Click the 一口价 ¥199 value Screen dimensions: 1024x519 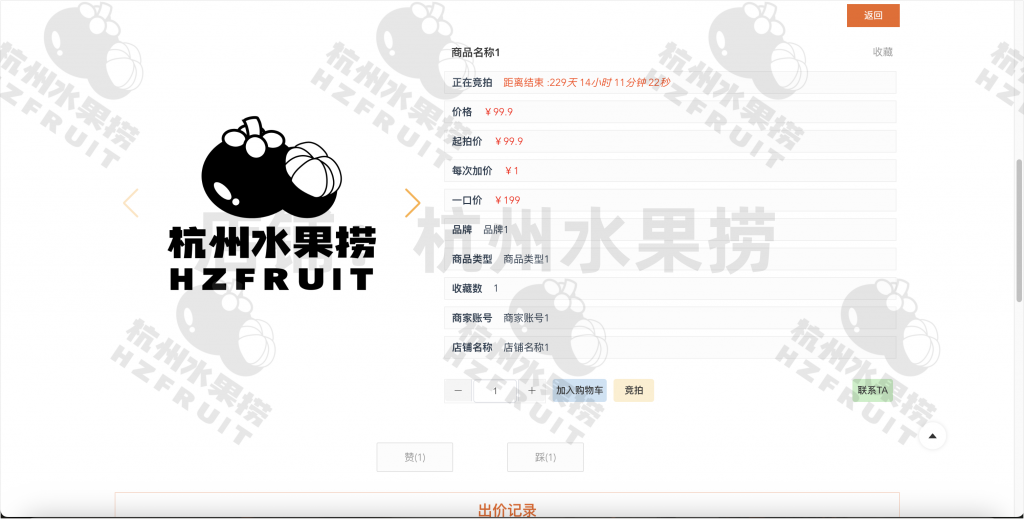coord(507,200)
